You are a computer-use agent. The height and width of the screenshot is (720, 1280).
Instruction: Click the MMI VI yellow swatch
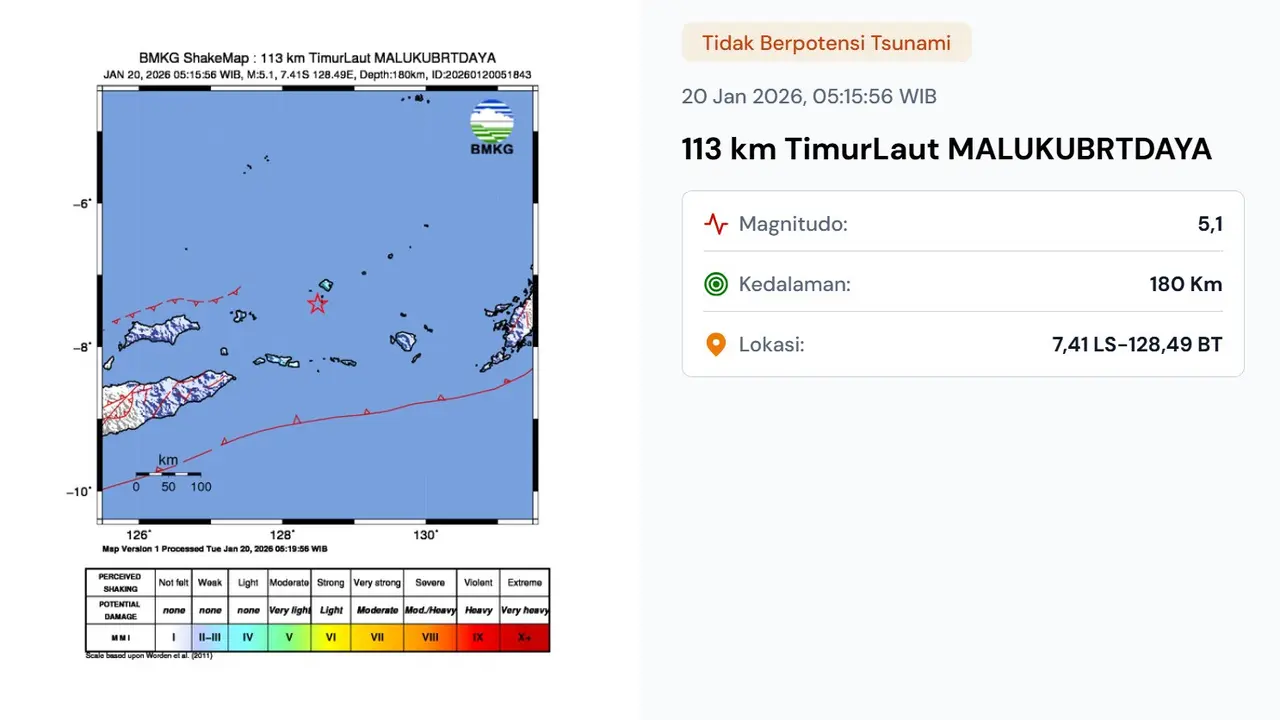pyautogui.click(x=331, y=637)
